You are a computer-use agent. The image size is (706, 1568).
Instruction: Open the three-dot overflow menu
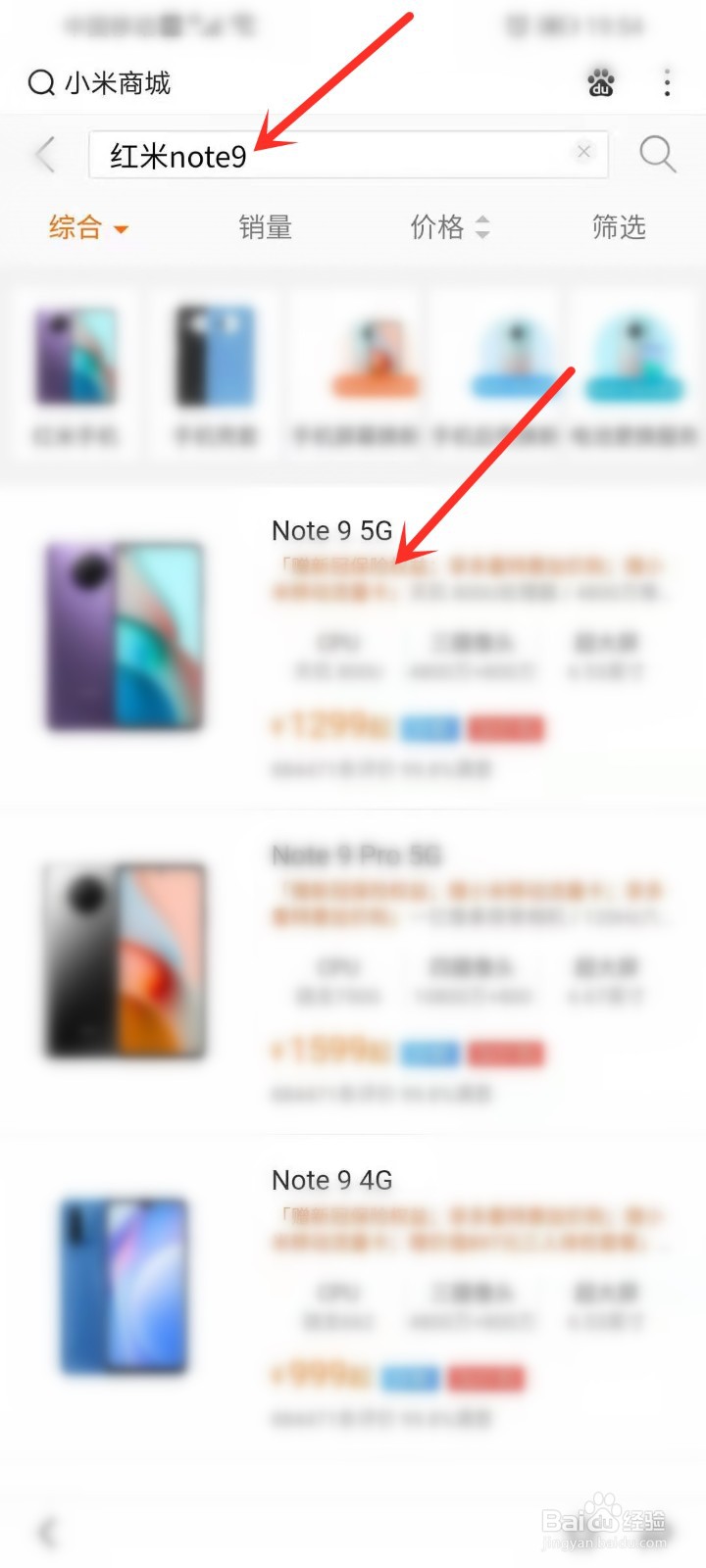click(x=667, y=82)
